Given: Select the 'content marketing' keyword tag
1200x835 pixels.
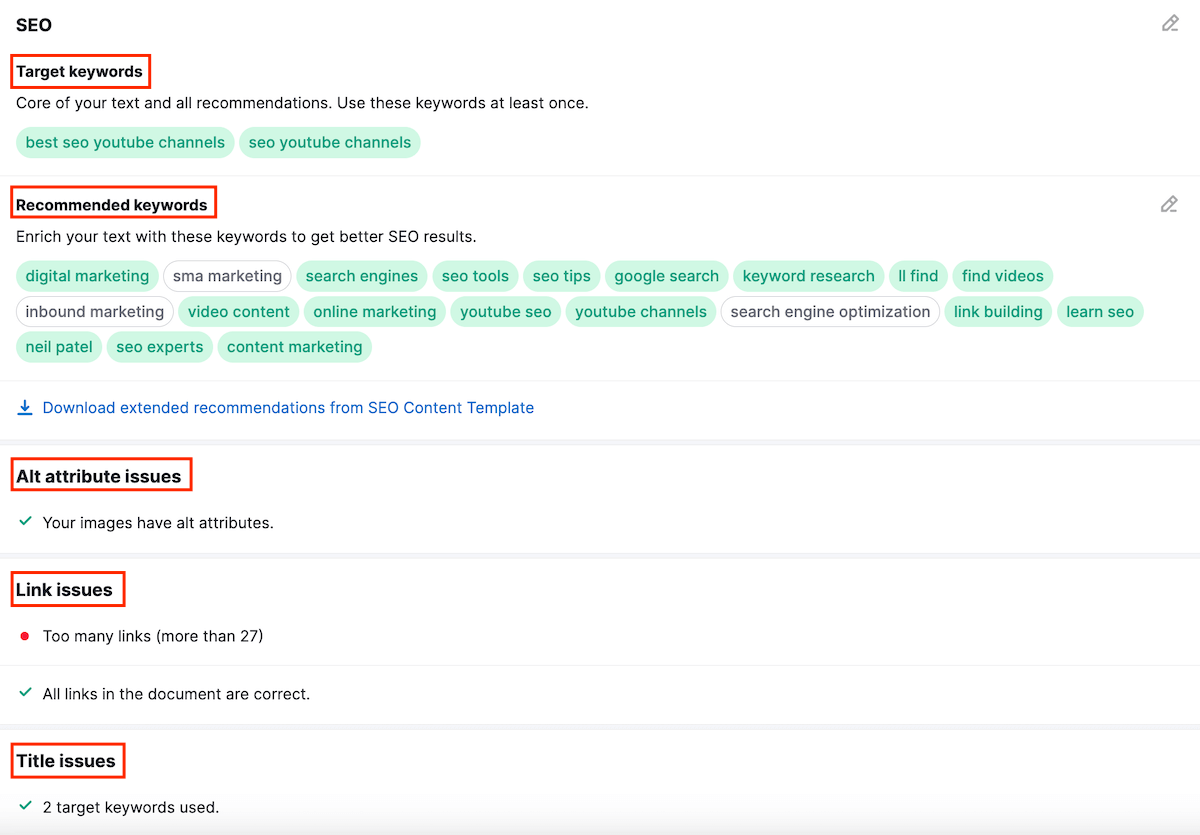Looking at the screenshot, I should [x=295, y=347].
